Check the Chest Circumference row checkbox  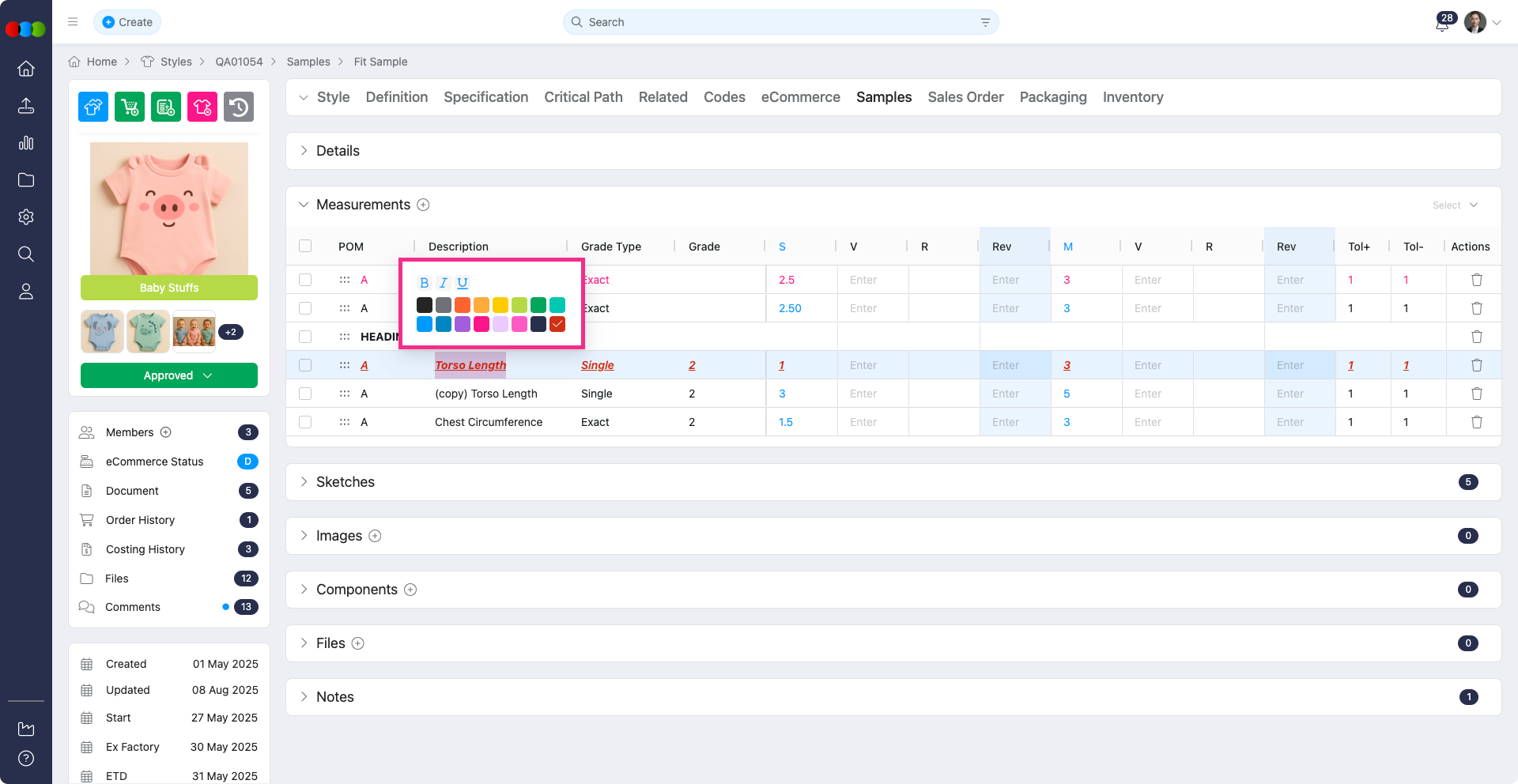coord(305,422)
